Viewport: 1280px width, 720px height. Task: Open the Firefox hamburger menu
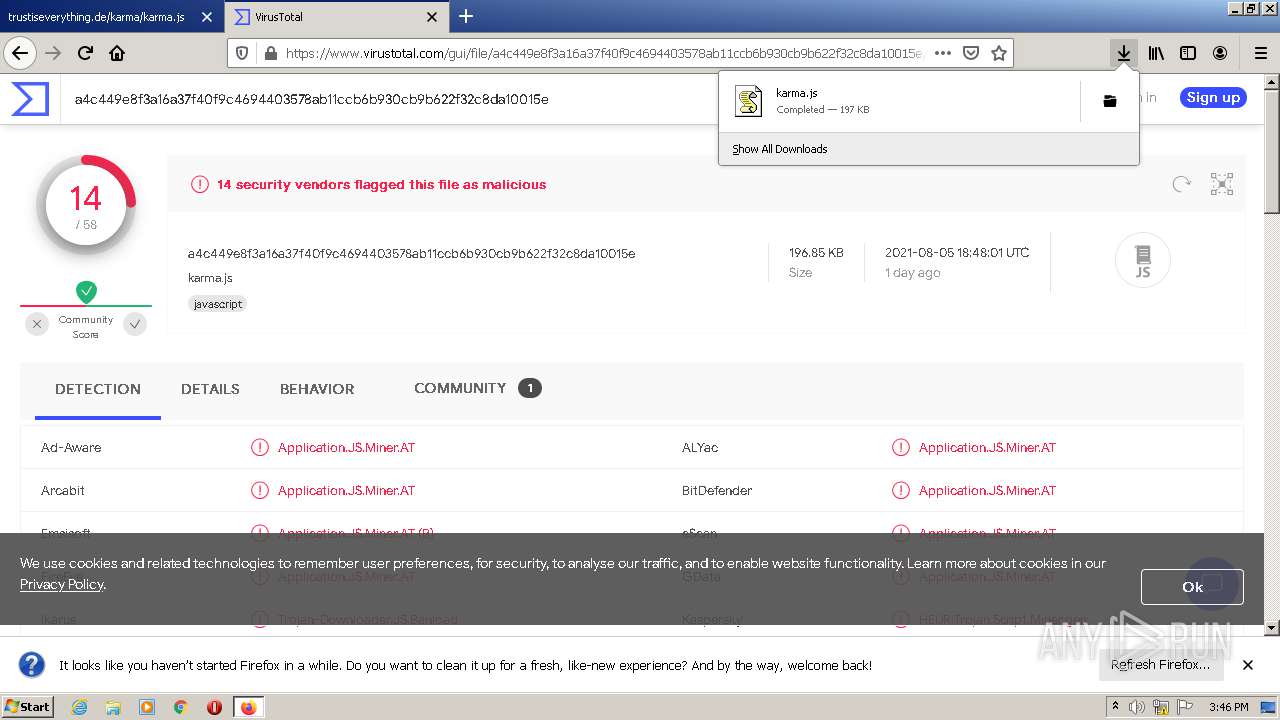pos(1260,53)
